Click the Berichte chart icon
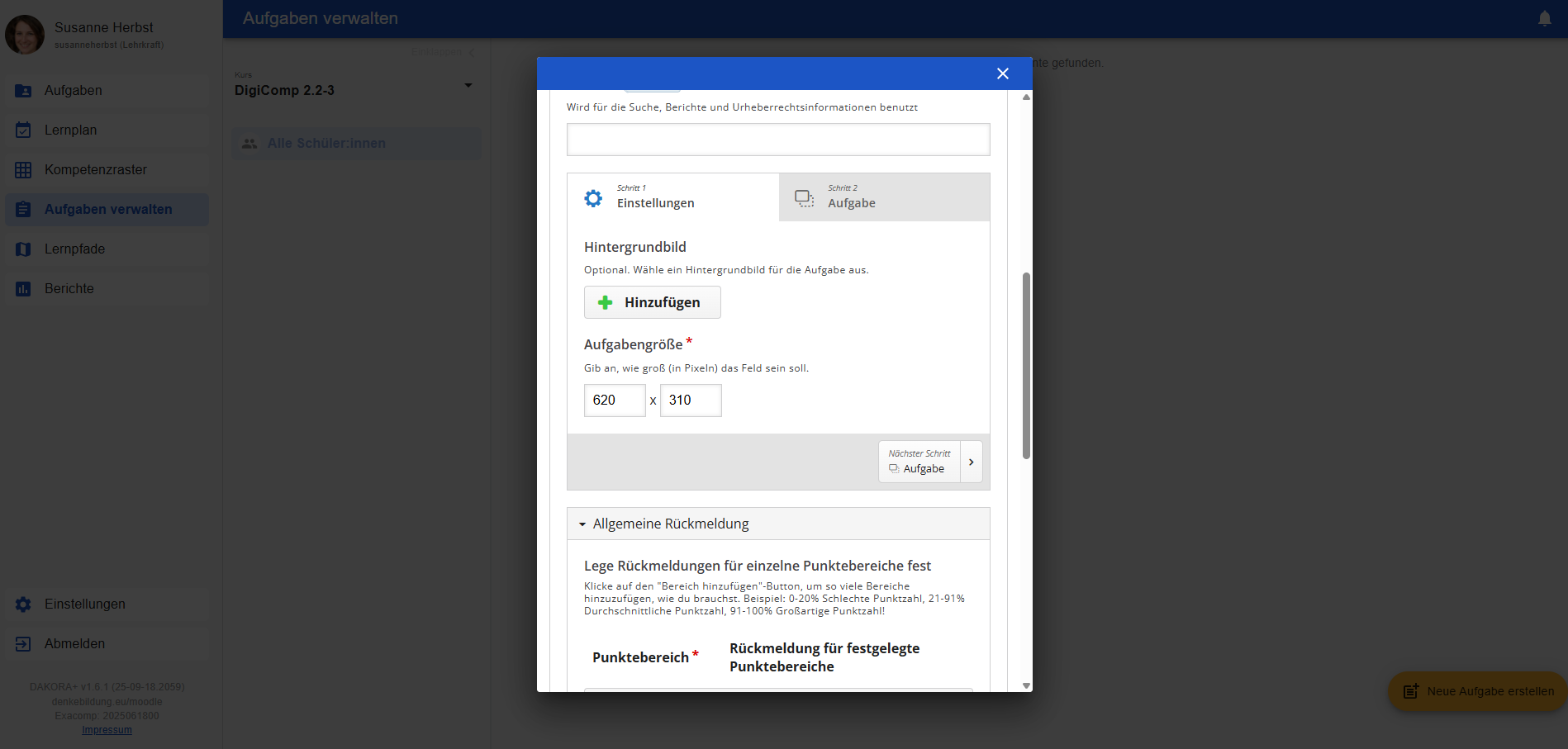Image resolution: width=1568 pixels, height=749 pixels. [23, 289]
